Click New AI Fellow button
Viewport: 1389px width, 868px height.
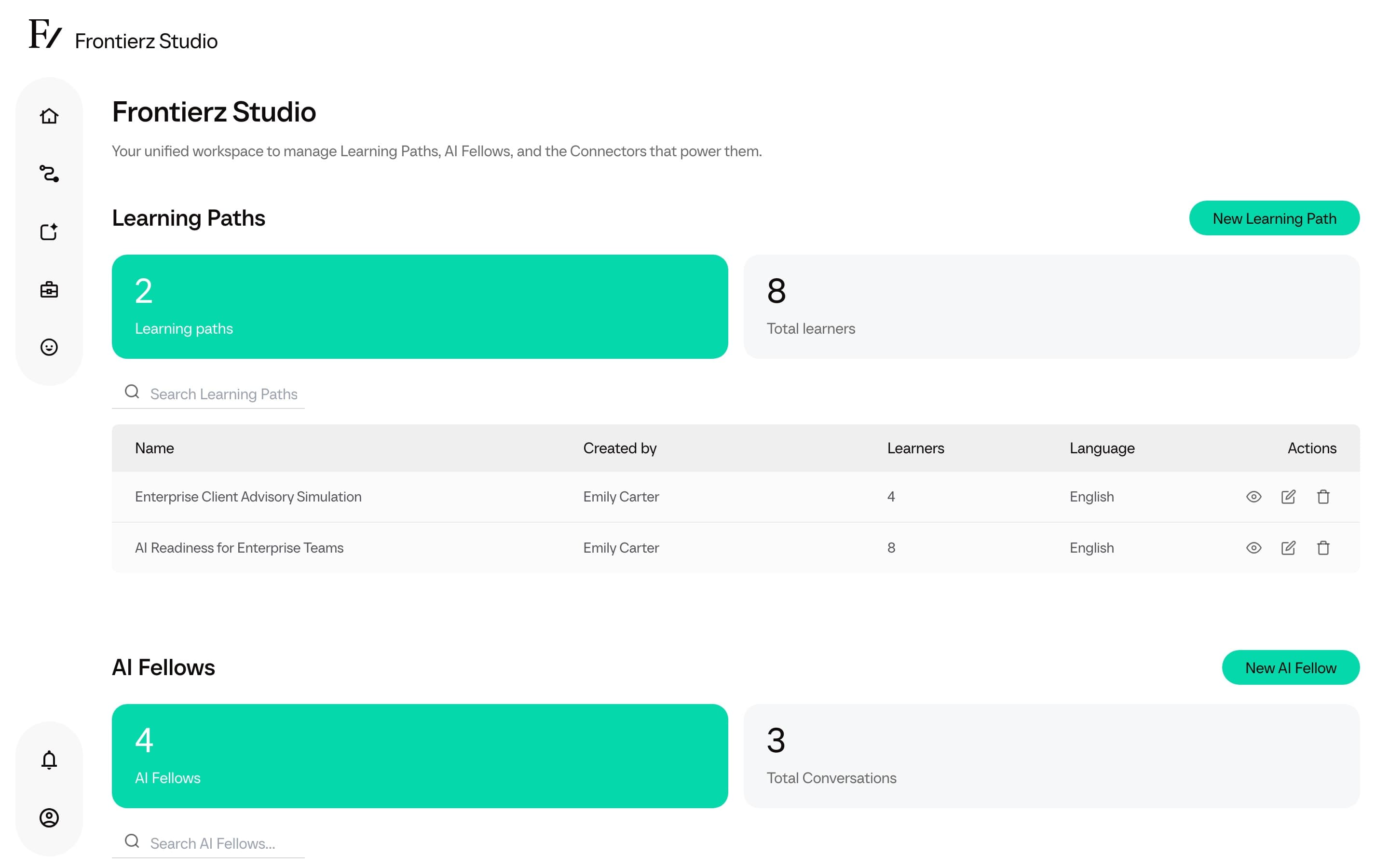pyautogui.click(x=1290, y=668)
